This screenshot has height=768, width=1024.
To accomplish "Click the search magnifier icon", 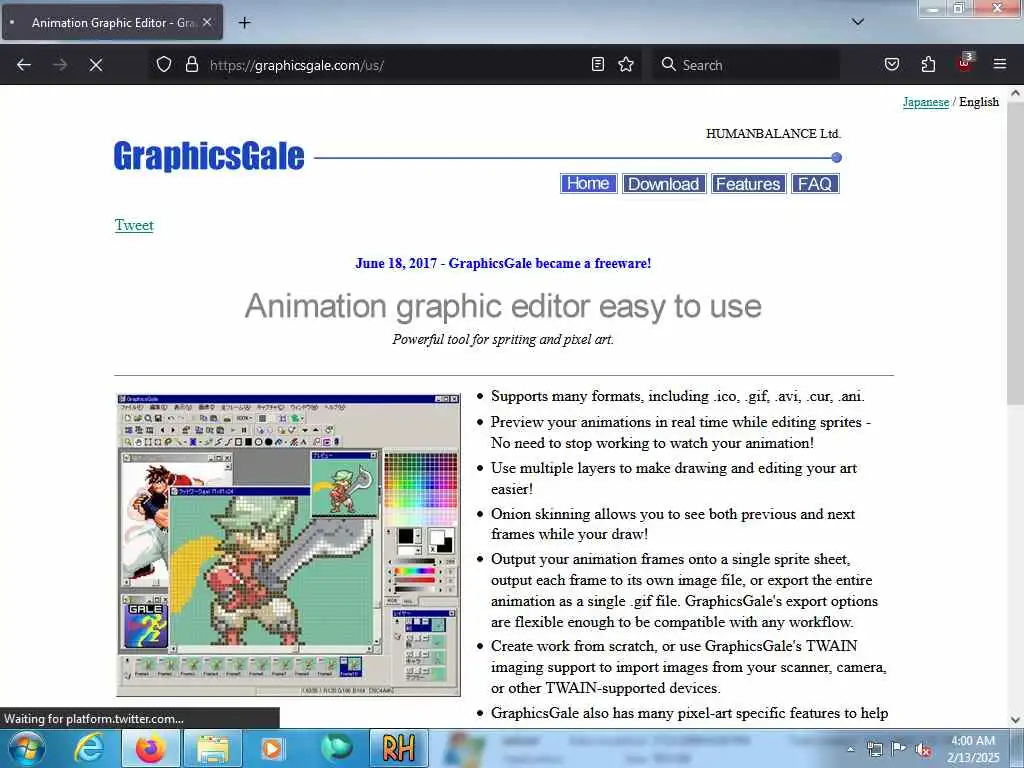I will [x=668, y=65].
